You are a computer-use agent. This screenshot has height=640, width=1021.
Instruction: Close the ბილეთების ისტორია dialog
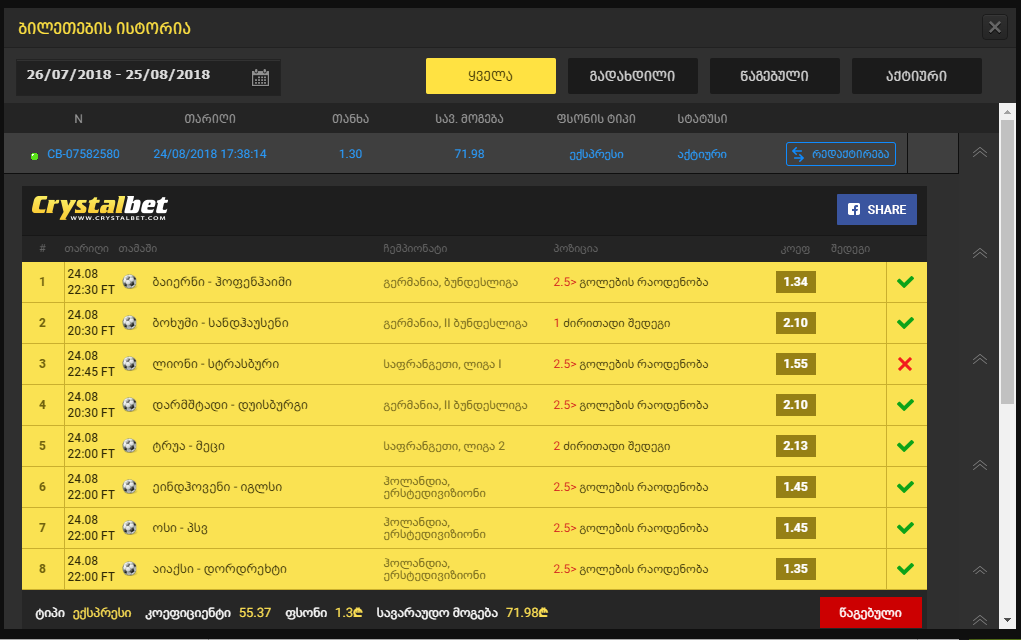tap(994, 27)
